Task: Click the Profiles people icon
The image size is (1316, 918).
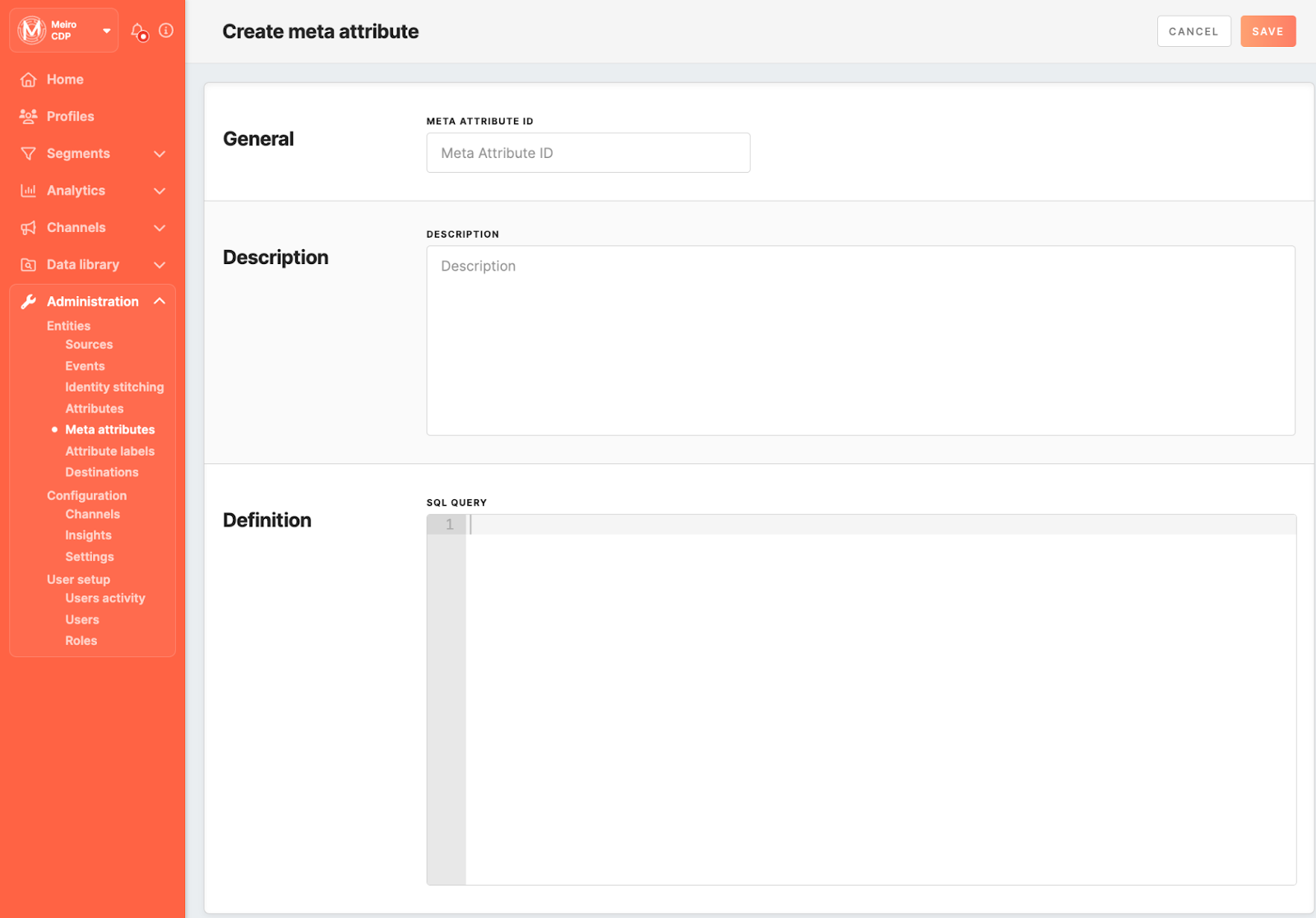Action: pos(29,116)
